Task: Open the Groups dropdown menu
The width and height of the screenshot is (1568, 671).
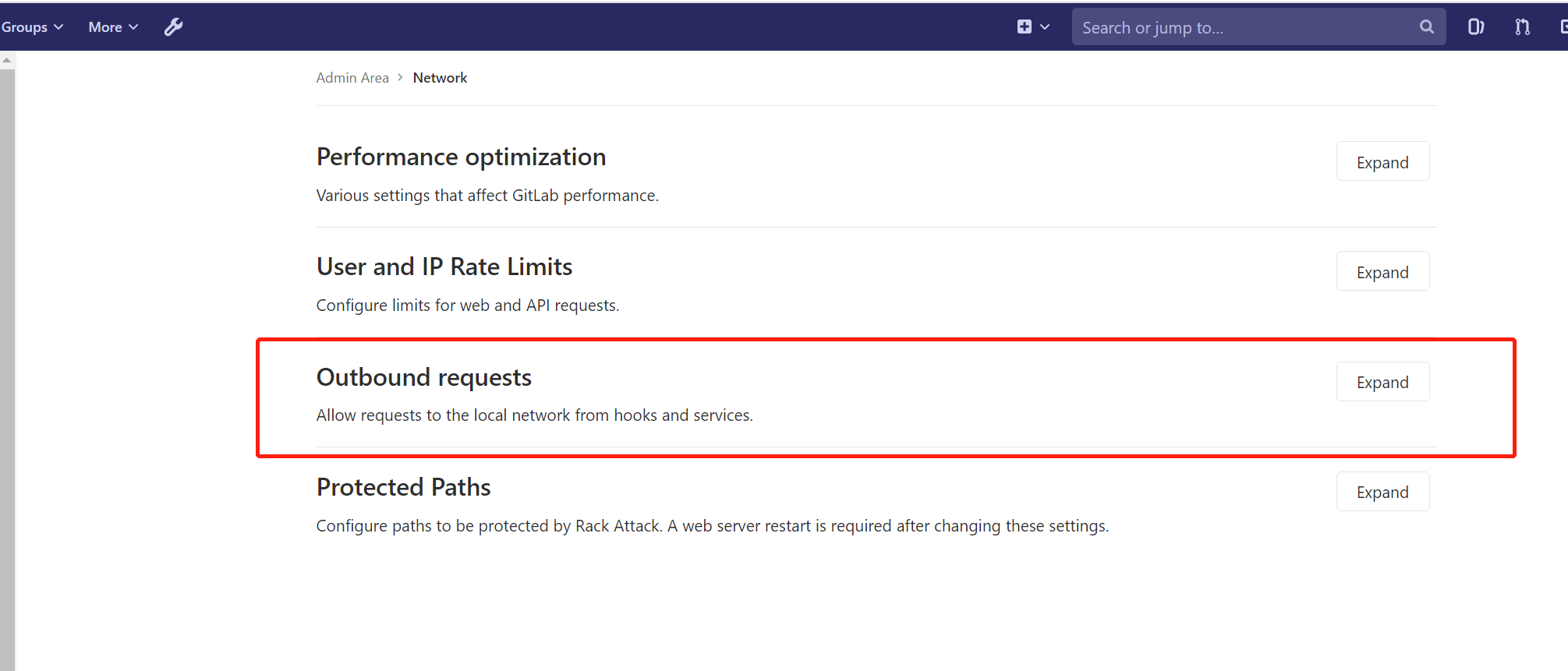Action: (x=32, y=27)
